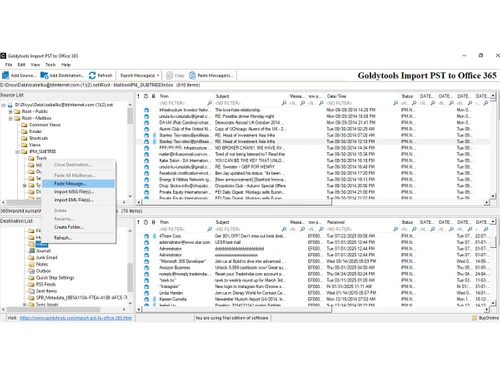Viewport: 500px width, 375px height.
Task: Click the BuyOnline cart icon in status bar
Action: tap(474, 318)
